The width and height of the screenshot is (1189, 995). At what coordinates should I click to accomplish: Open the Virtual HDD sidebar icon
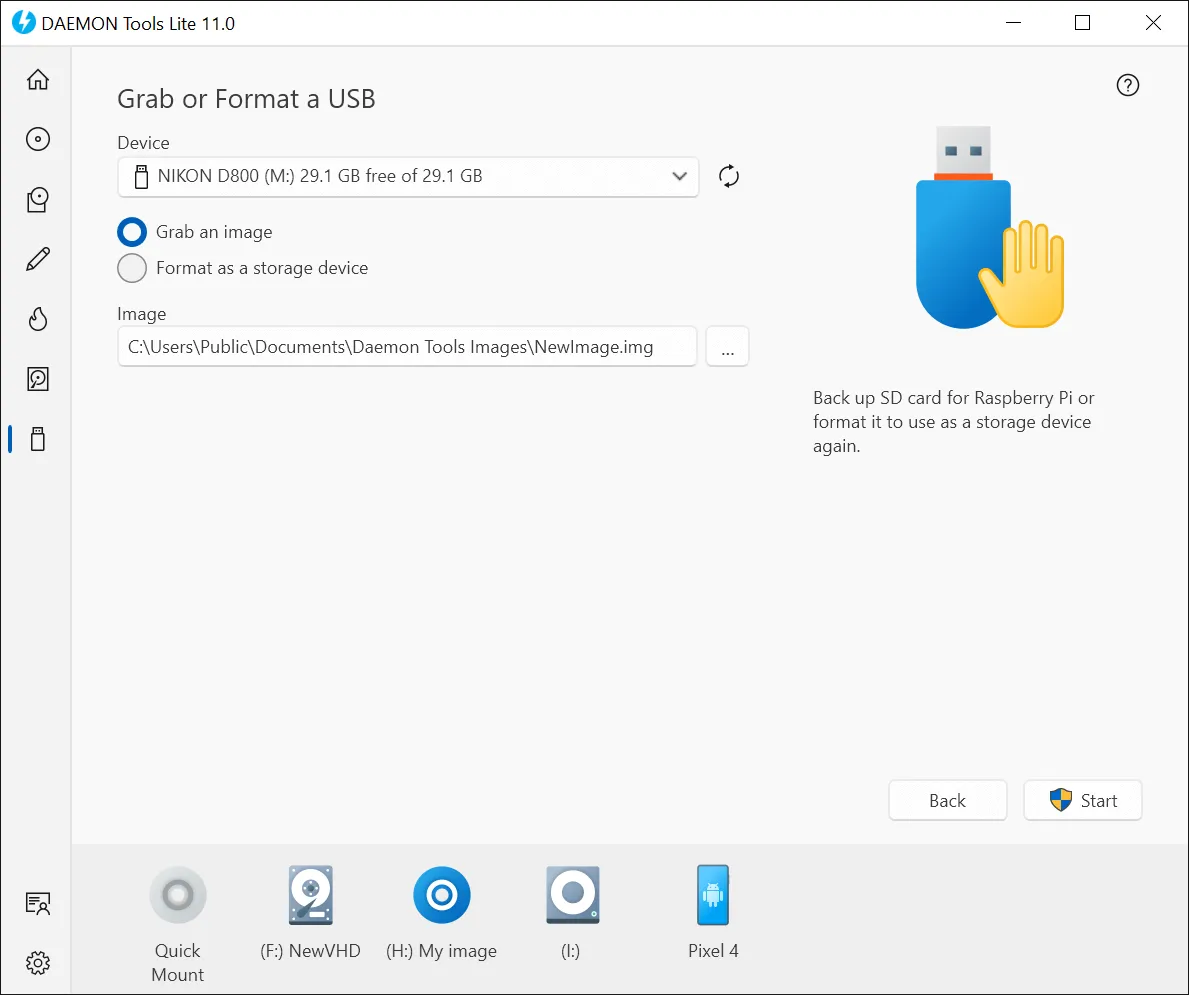coord(38,379)
